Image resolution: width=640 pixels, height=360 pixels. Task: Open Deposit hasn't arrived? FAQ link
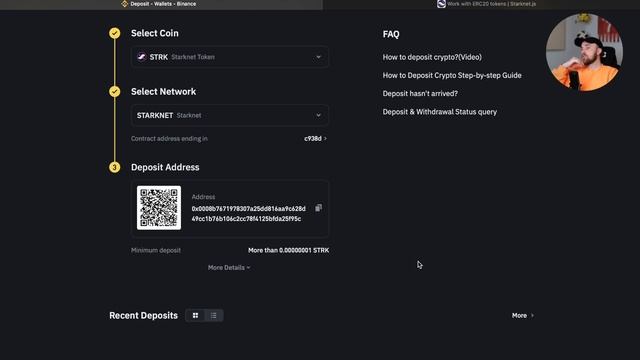click(x=420, y=93)
